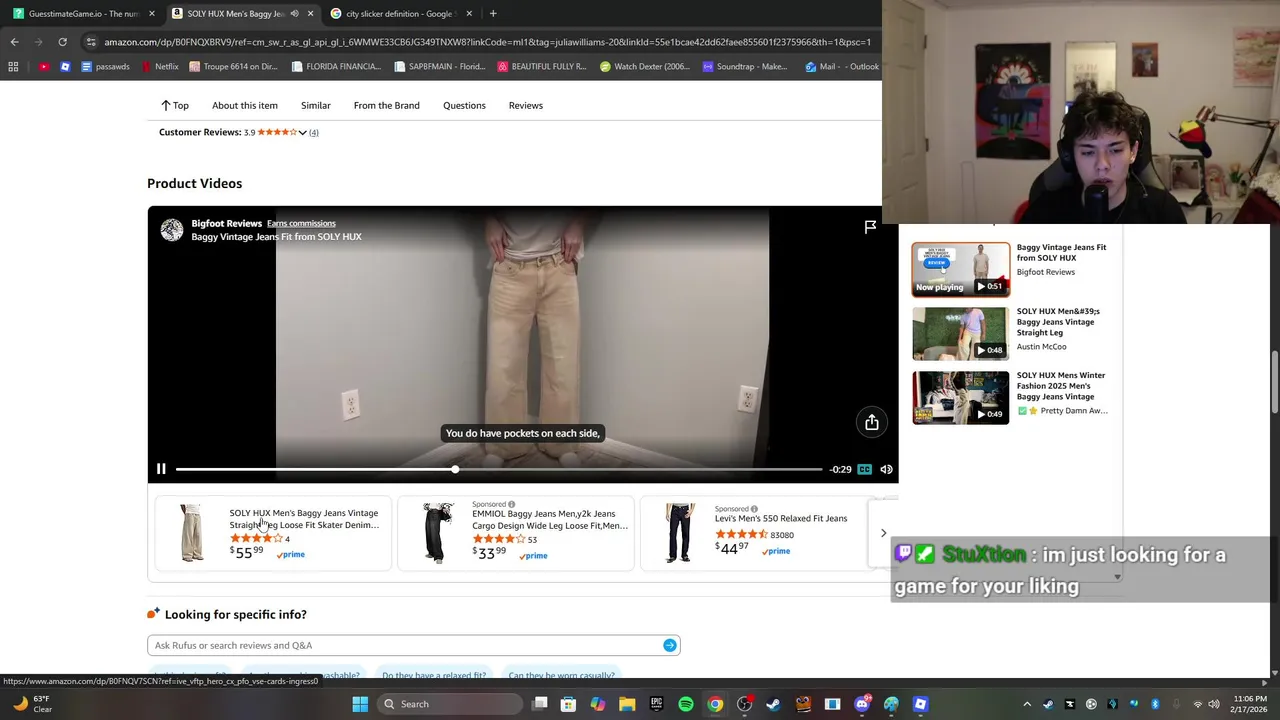
Task: Open the clock showing 11:06 PM
Action: (1250, 704)
